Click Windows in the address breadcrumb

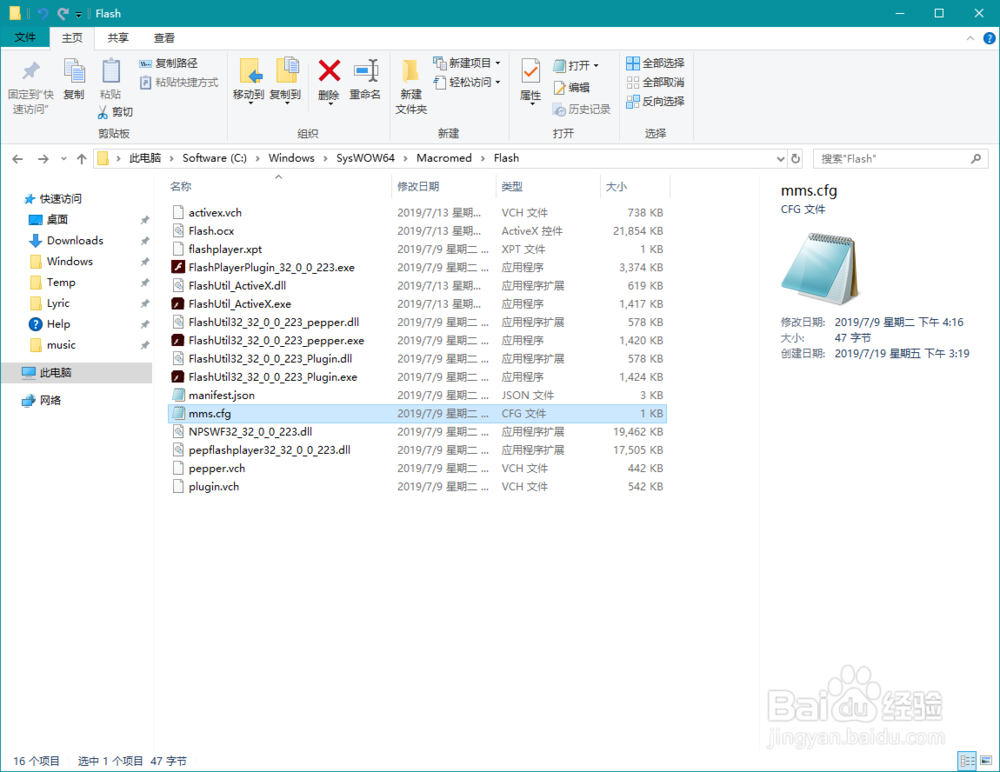pyautogui.click(x=291, y=158)
